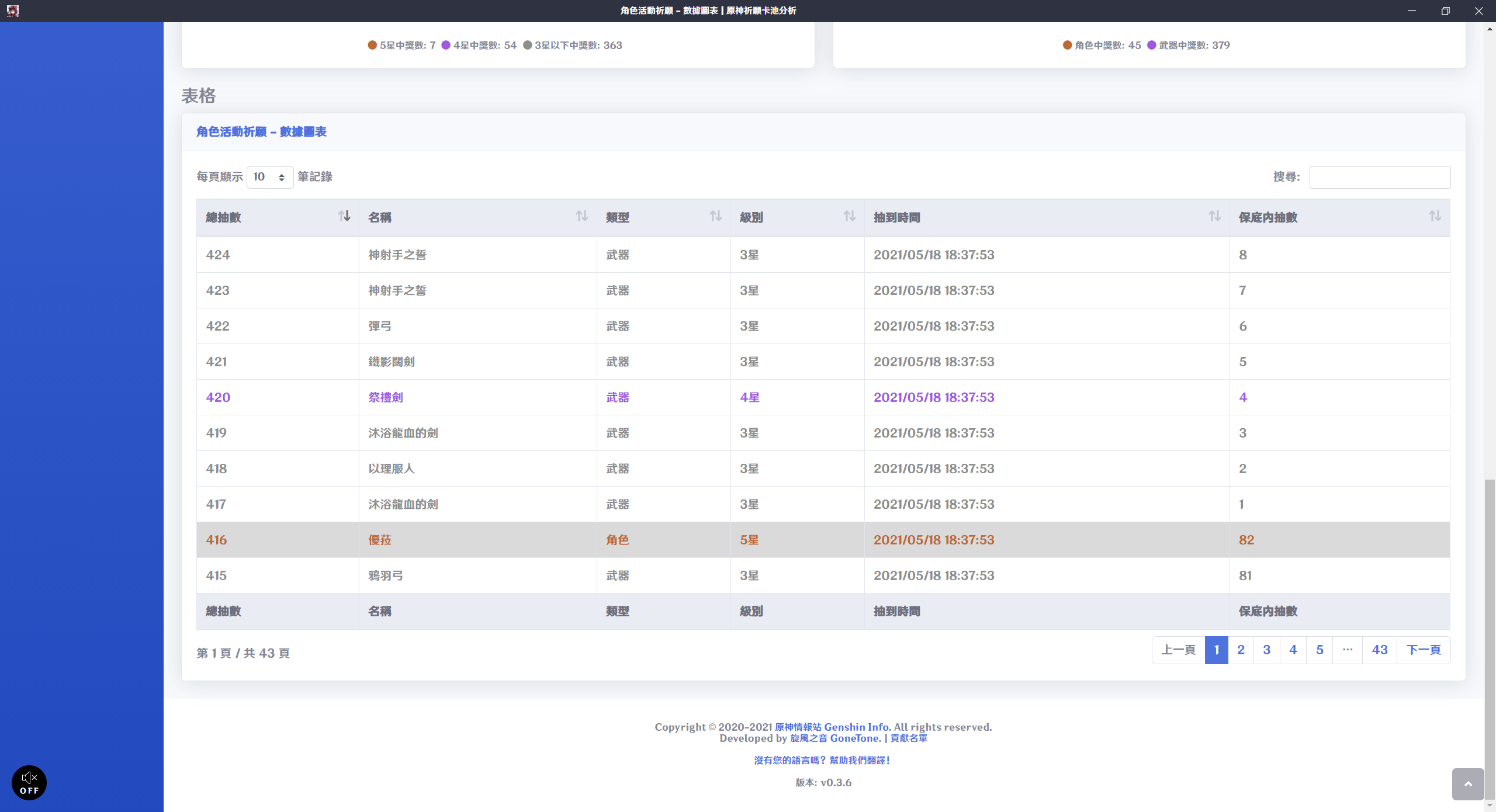This screenshot has width=1496, height=812.
Task: Sort table by 總抽數 column arrows
Action: click(x=344, y=217)
